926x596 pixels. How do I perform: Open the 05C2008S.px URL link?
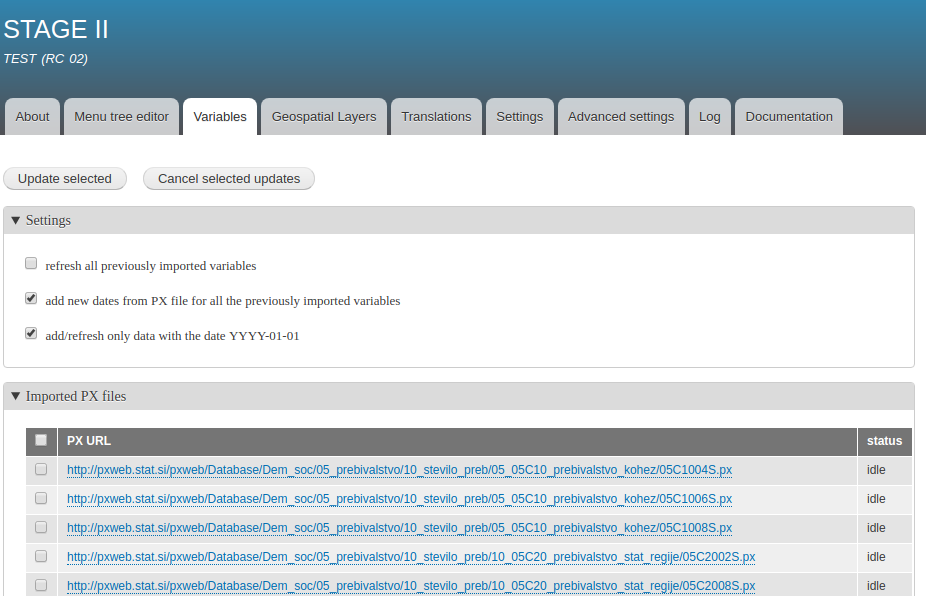pos(411,586)
